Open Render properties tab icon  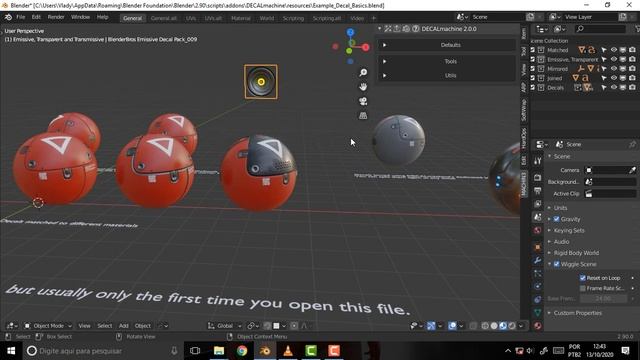(538, 178)
